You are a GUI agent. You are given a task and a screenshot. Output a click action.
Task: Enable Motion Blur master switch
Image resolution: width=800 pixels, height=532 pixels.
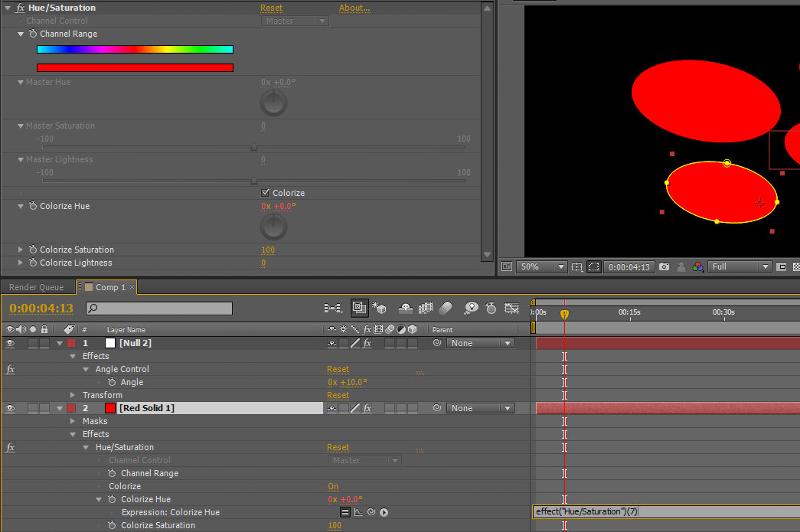pyautogui.click(x=446, y=308)
